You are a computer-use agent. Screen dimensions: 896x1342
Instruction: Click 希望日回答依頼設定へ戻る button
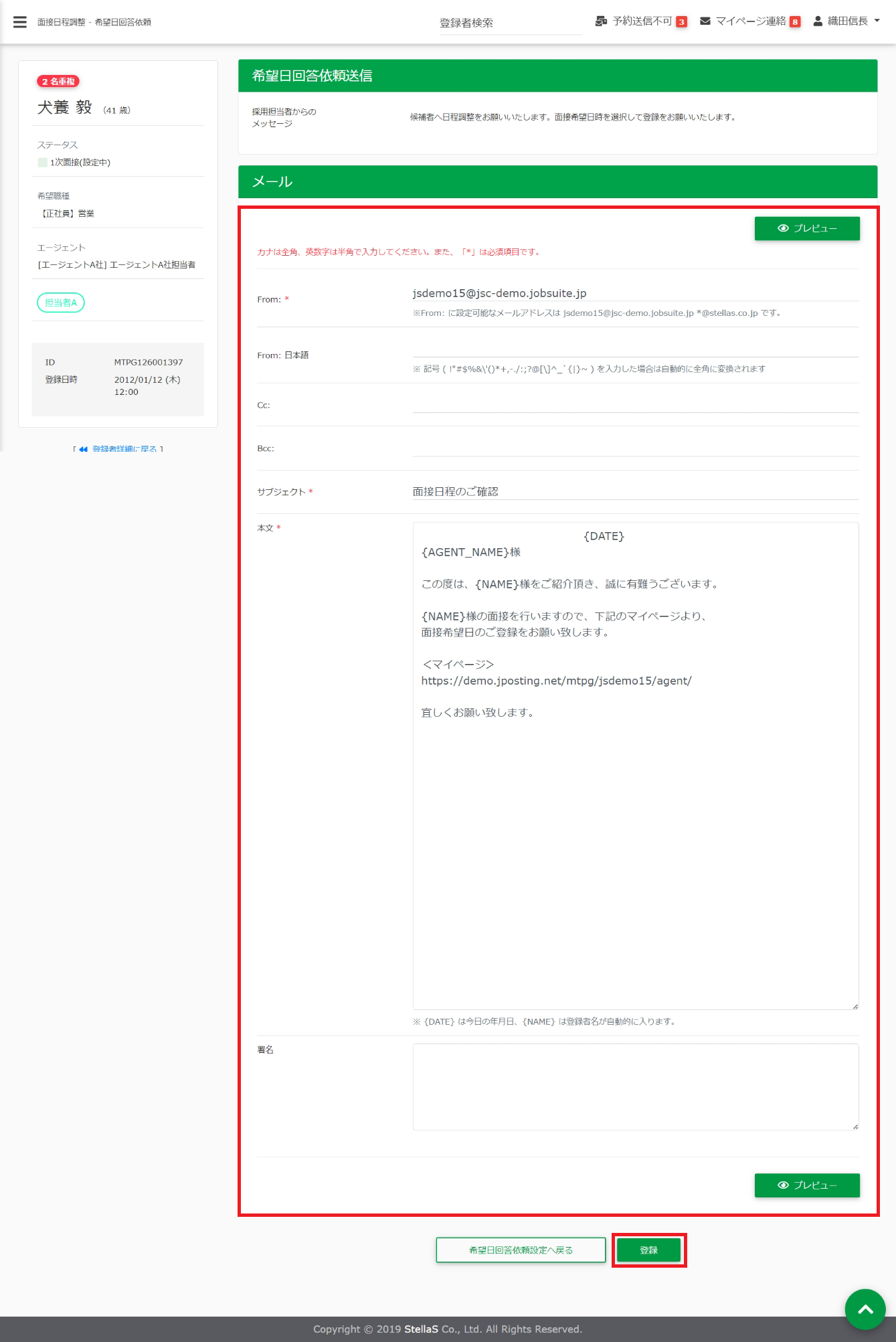(x=521, y=1250)
